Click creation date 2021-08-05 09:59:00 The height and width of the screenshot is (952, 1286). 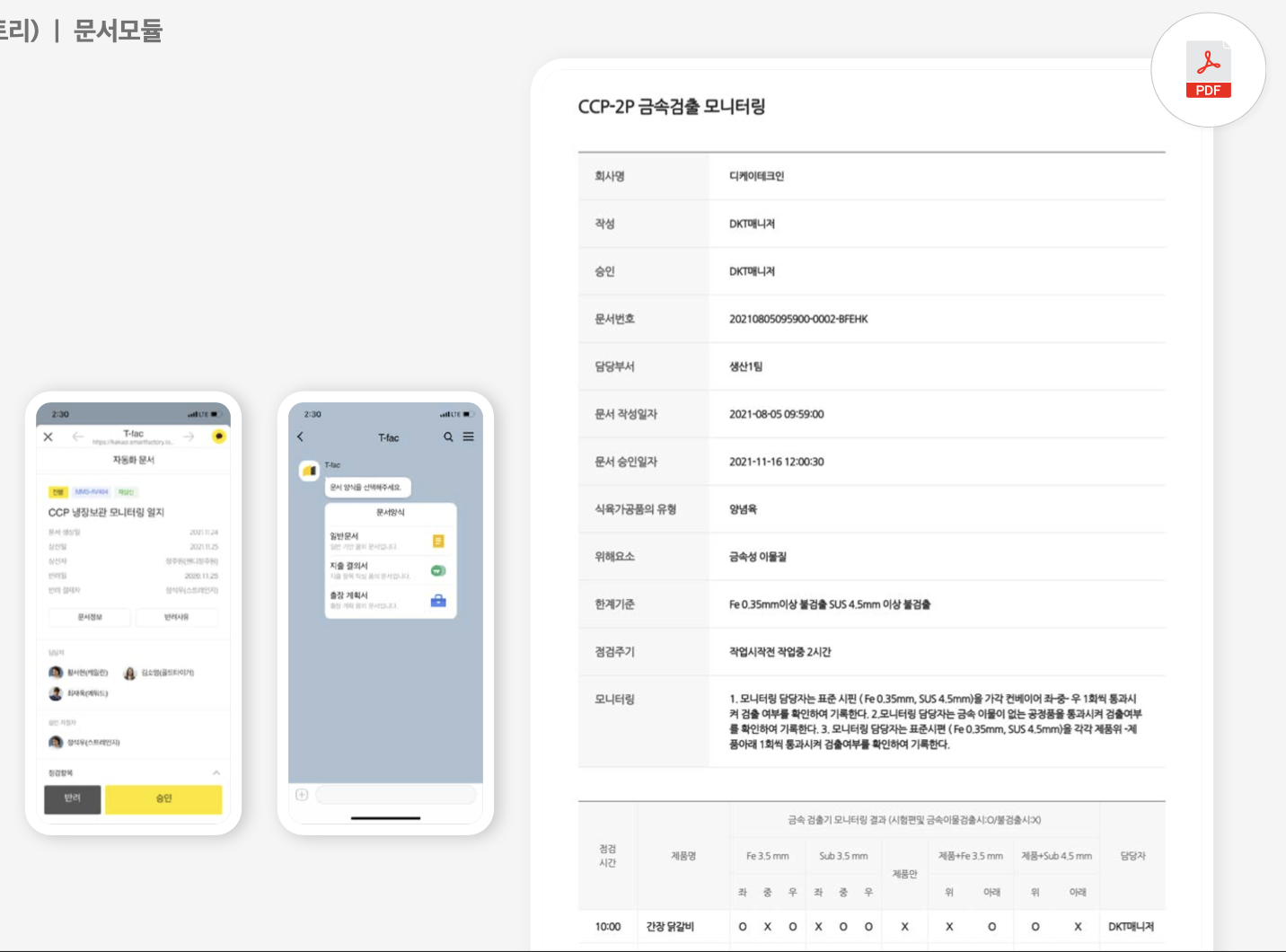tap(776, 414)
